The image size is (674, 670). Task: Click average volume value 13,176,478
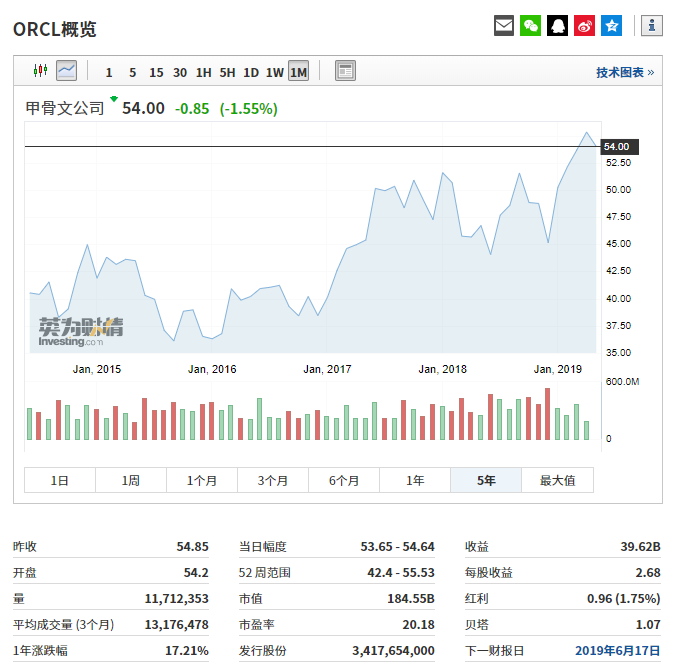177,624
